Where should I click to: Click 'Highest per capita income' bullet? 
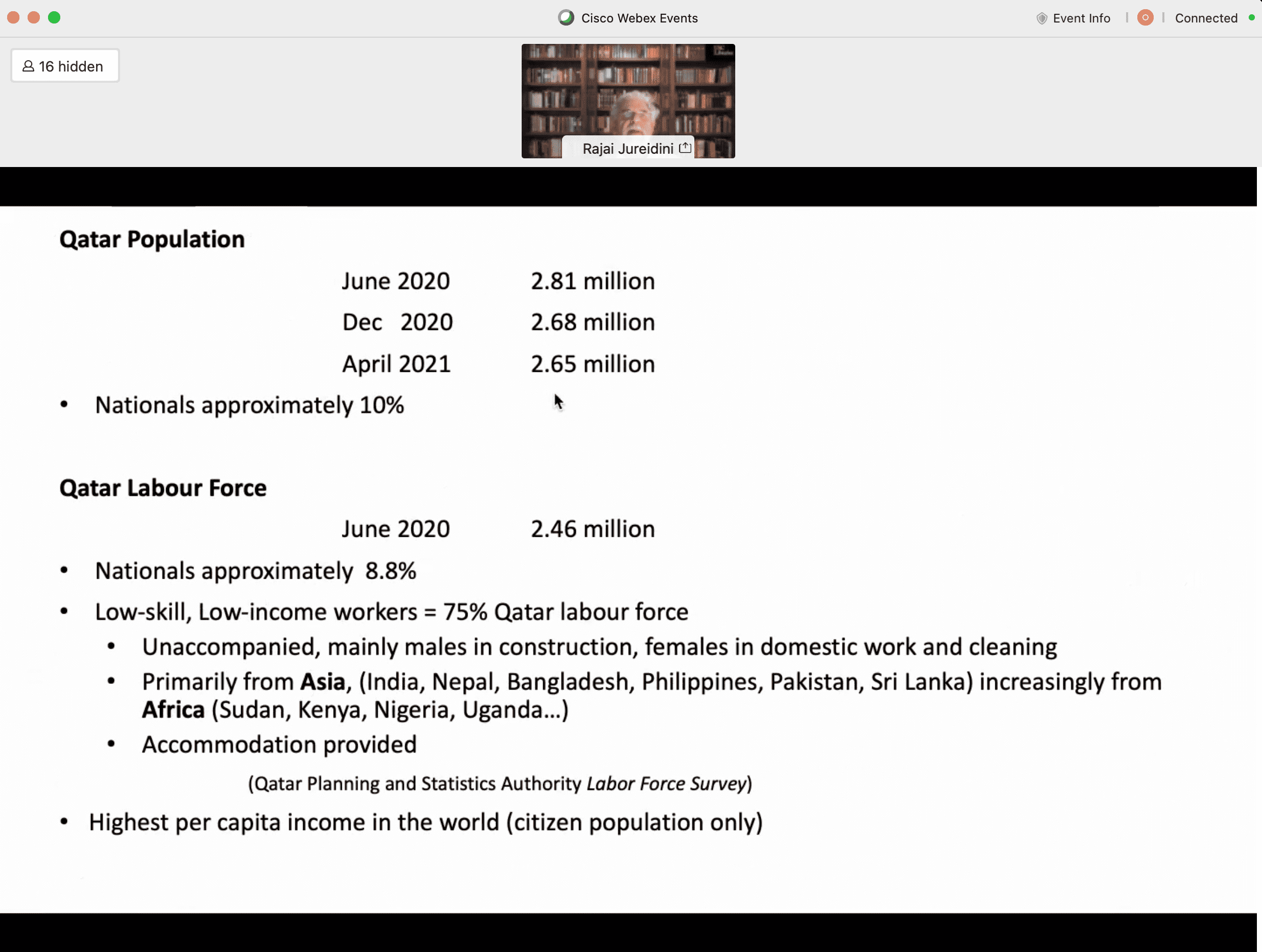click(426, 822)
